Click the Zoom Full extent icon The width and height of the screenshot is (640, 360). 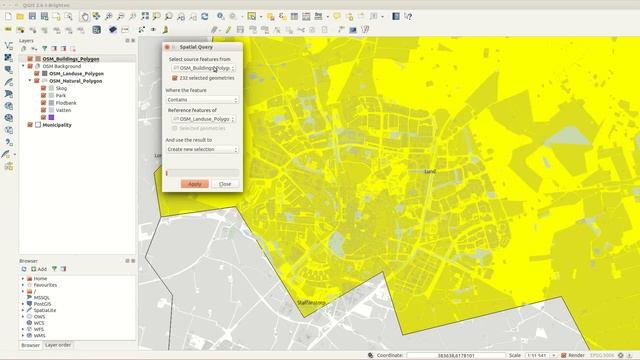145,16
